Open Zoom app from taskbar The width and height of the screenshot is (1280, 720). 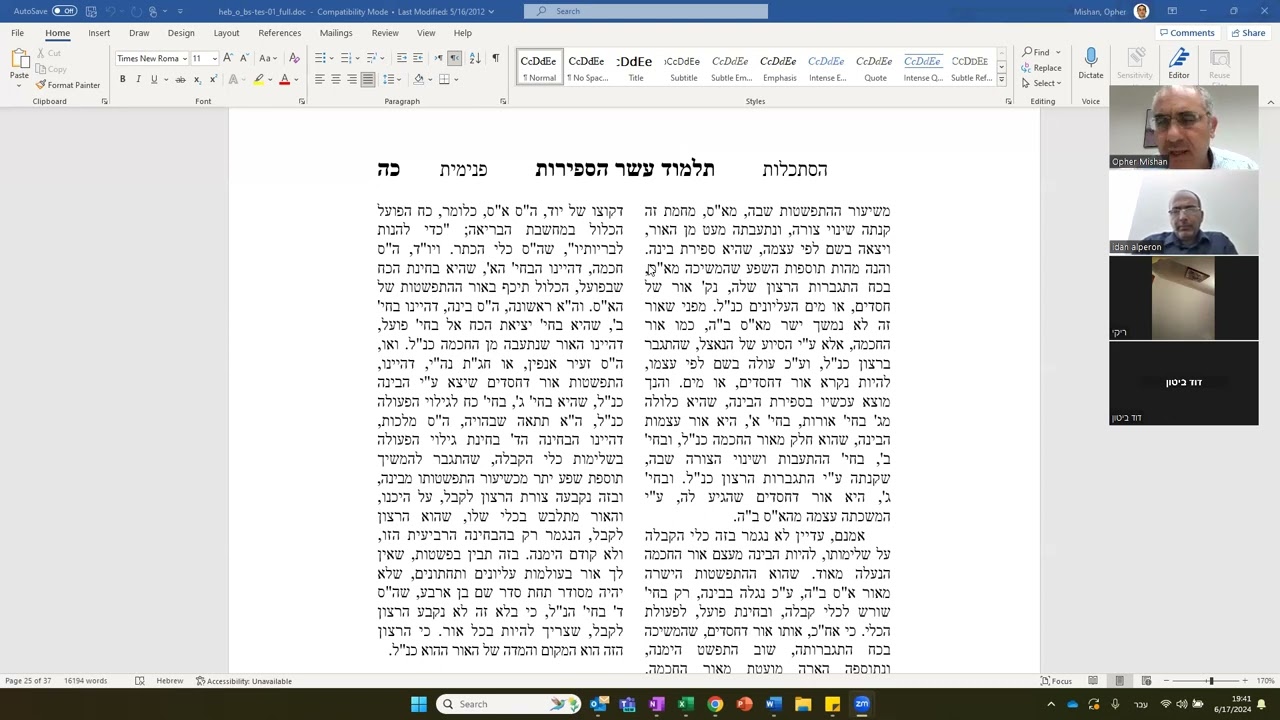pos(862,704)
